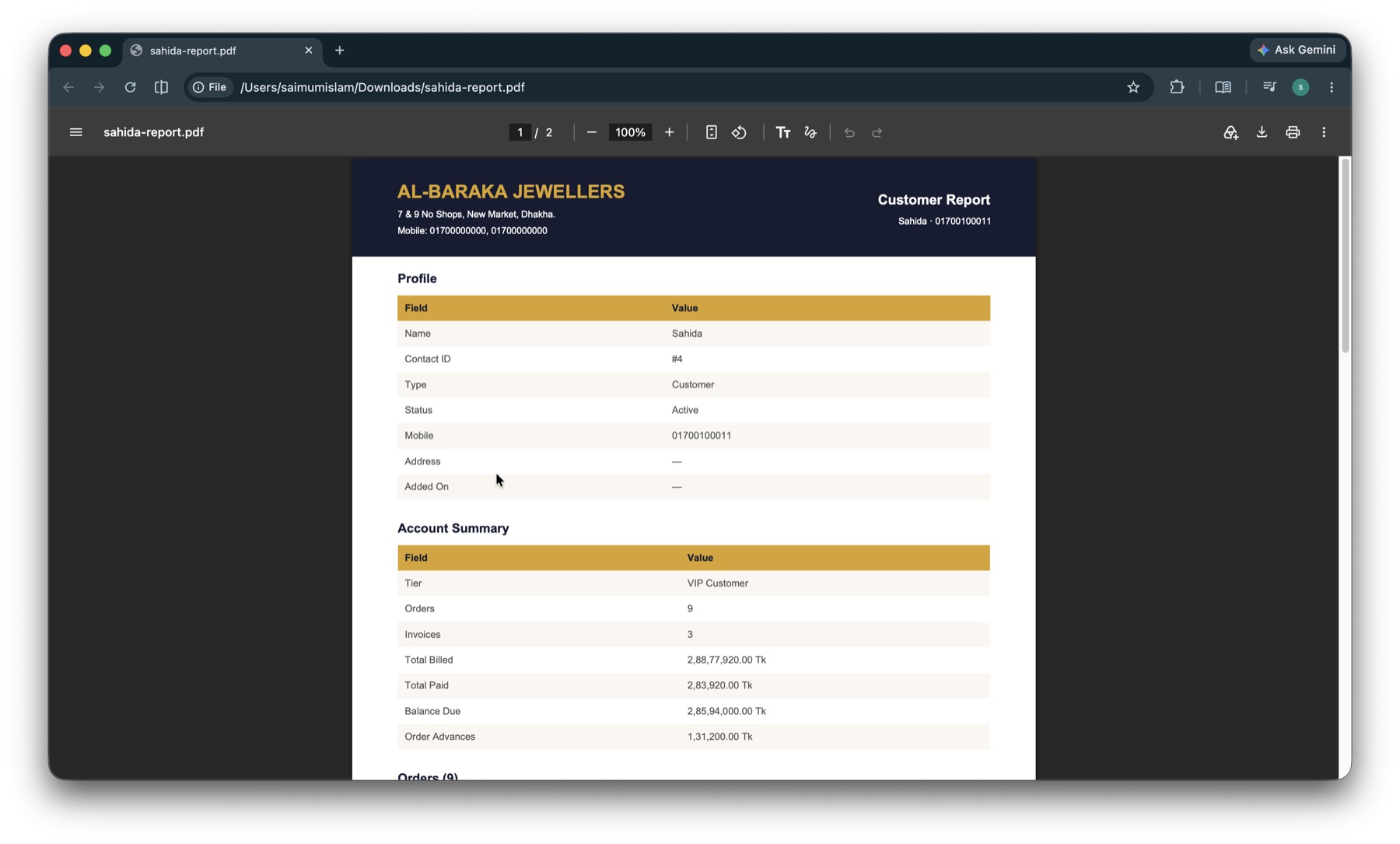1400x844 pixels.
Task: Click the mobile number 01700100011 in Profile table
Action: 702,436
